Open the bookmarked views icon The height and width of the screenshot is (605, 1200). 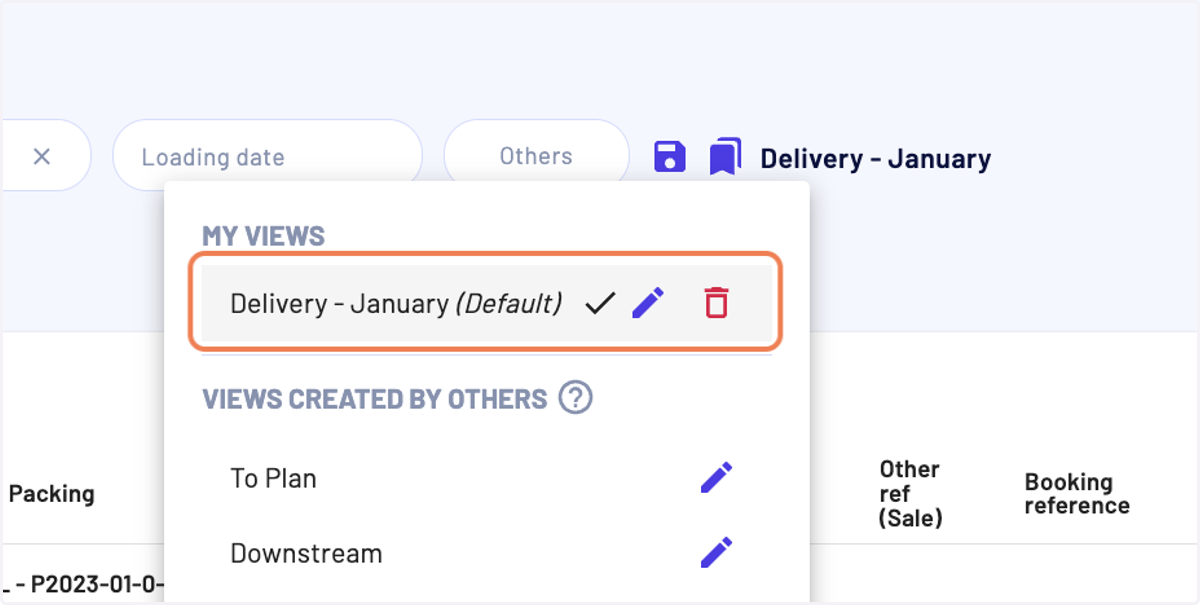coord(726,157)
